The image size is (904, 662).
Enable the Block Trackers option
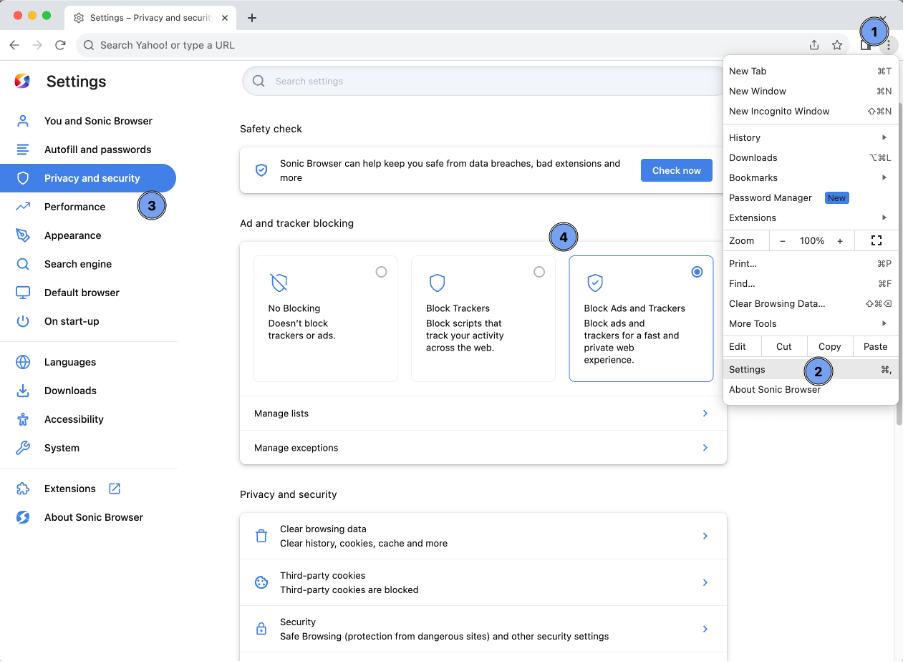(x=539, y=270)
